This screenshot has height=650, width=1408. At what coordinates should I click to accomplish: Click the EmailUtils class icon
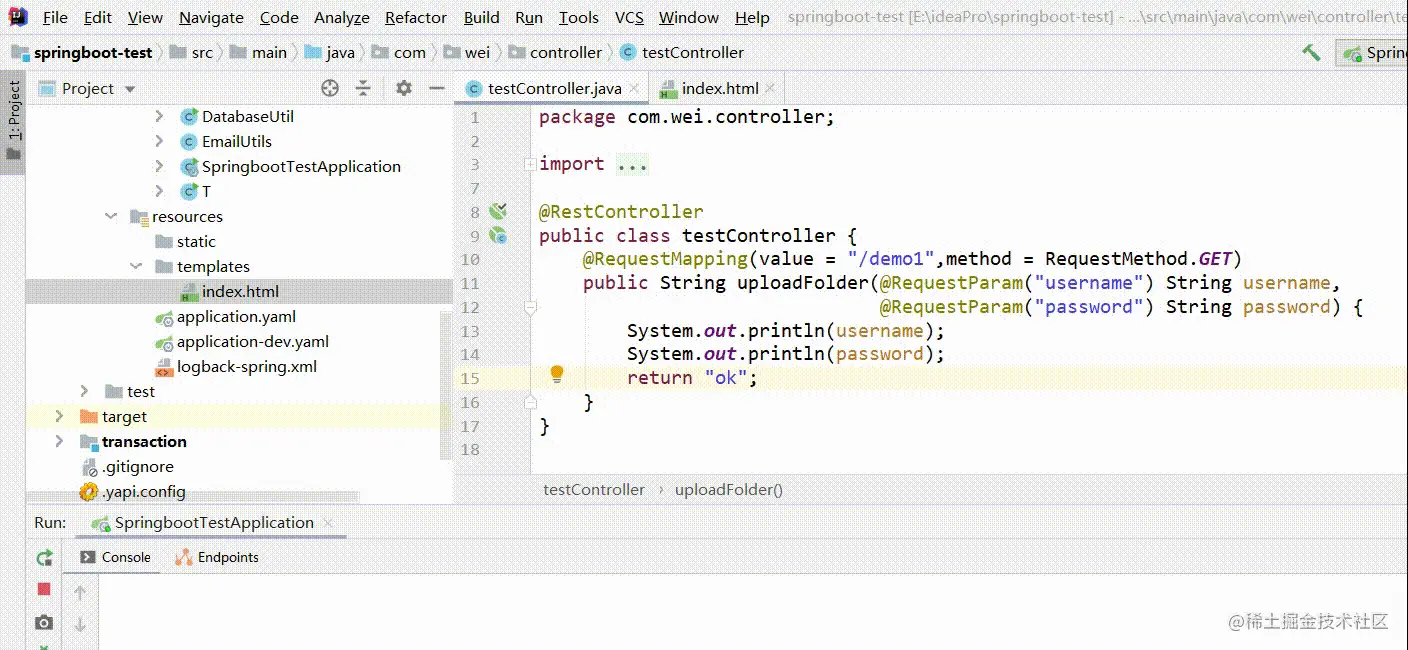click(x=189, y=141)
